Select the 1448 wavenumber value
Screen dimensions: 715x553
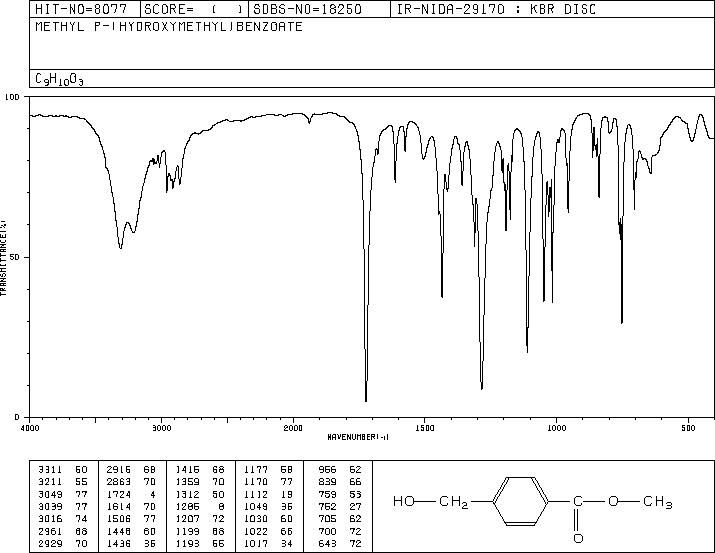(x=119, y=532)
